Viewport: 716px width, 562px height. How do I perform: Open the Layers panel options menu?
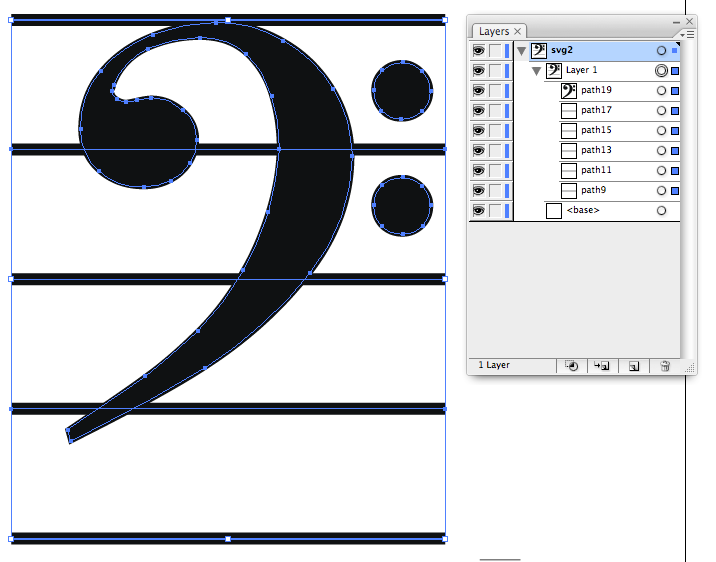coord(686,33)
